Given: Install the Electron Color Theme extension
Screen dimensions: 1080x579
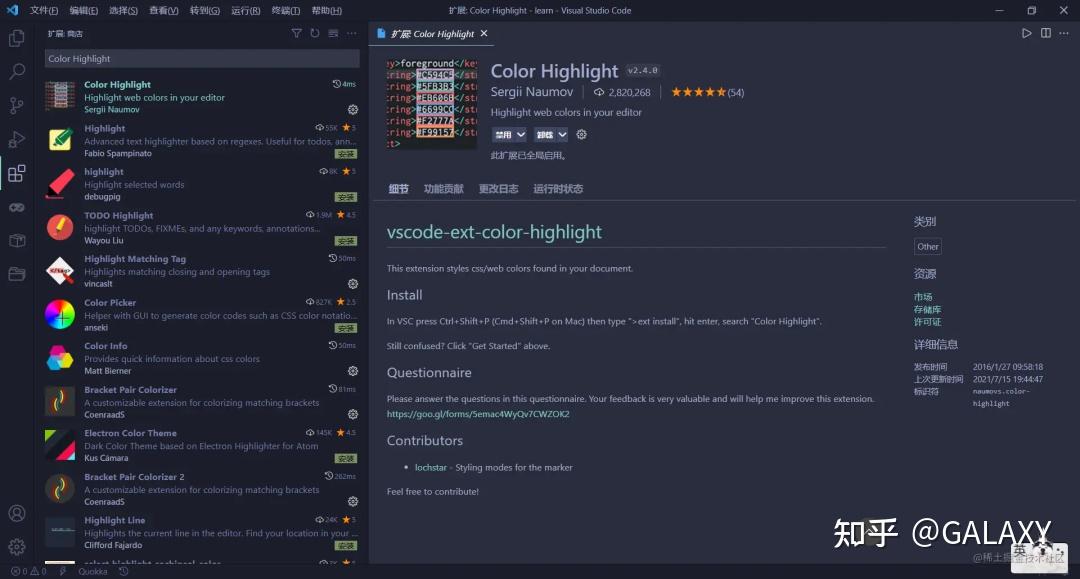Looking at the screenshot, I should pos(346,459).
